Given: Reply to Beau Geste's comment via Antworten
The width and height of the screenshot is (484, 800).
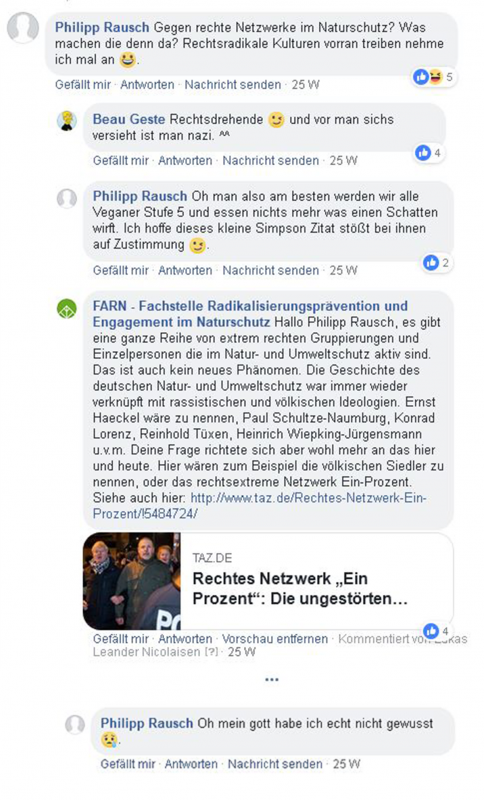Looking at the screenshot, I should (185, 160).
